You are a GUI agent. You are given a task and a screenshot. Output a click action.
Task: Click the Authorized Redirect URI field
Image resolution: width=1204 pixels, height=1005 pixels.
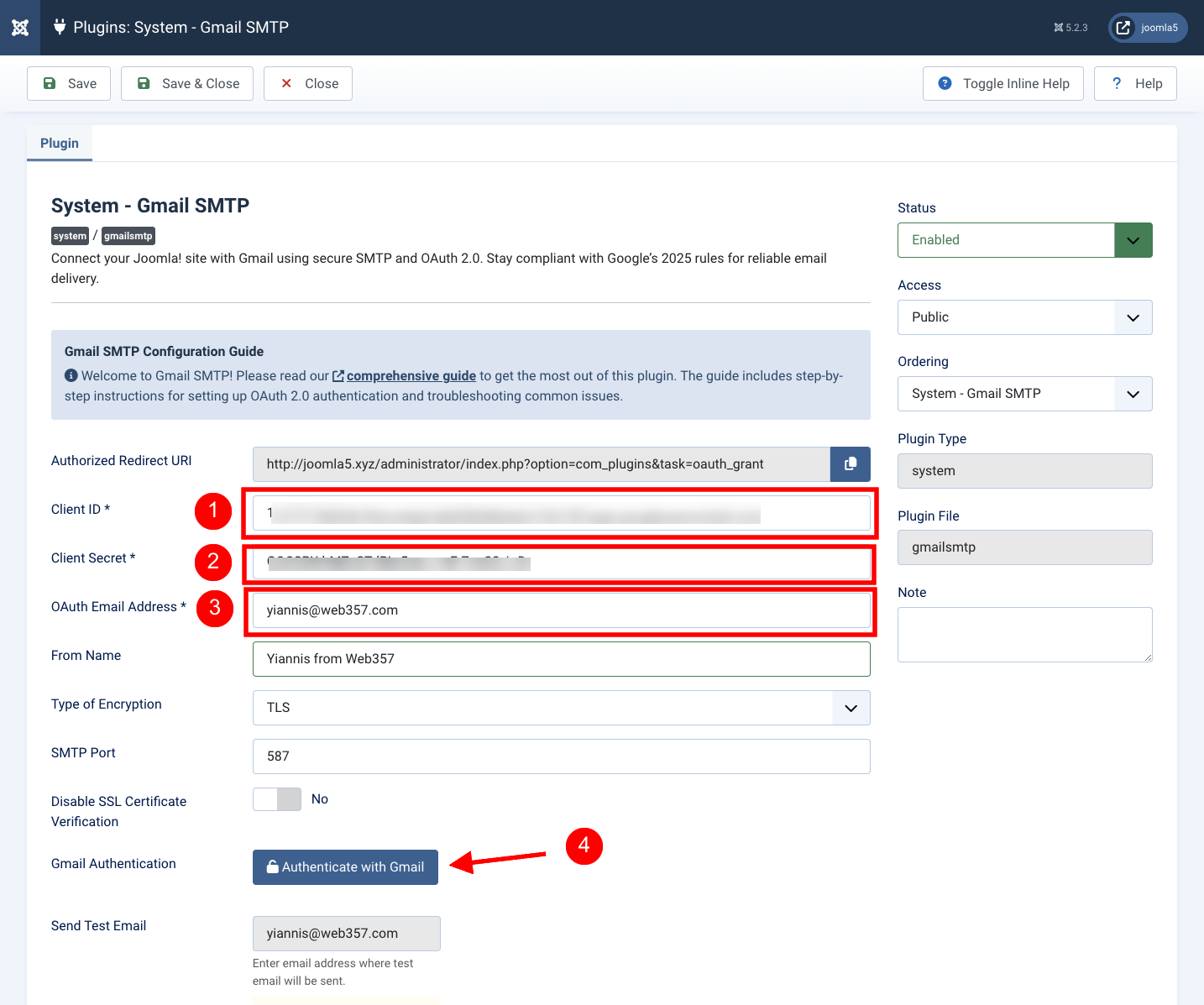[x=542, y=463]
